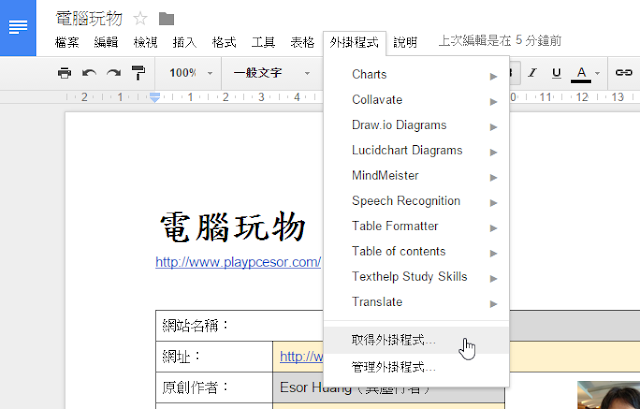Click the author photo thumbnail
Image resolution: width=640 pixels, height=409 pixels.
click(x=608, y=395)
